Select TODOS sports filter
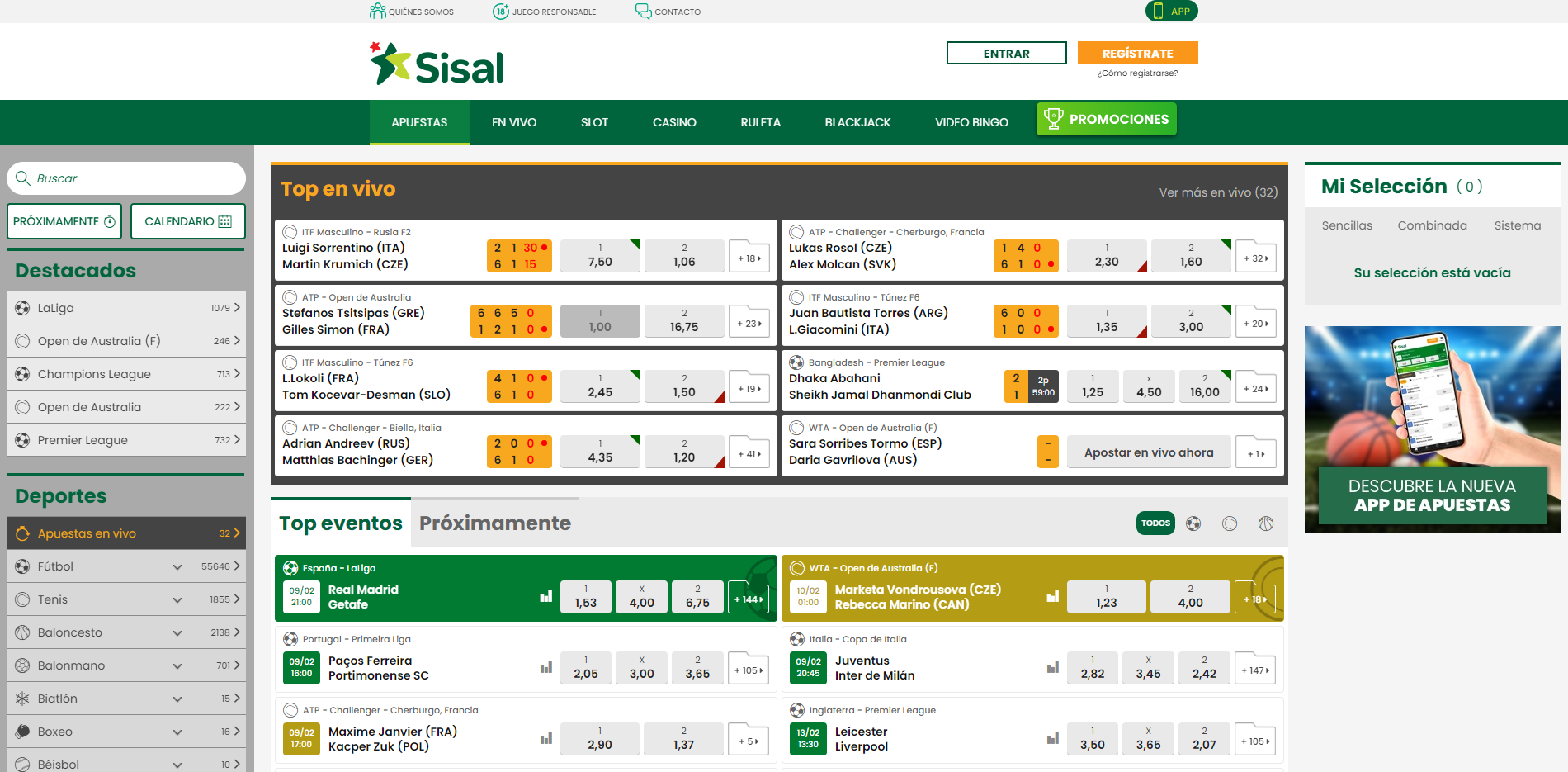This screenshot has width=1568, height=772. coord(1155,523)
